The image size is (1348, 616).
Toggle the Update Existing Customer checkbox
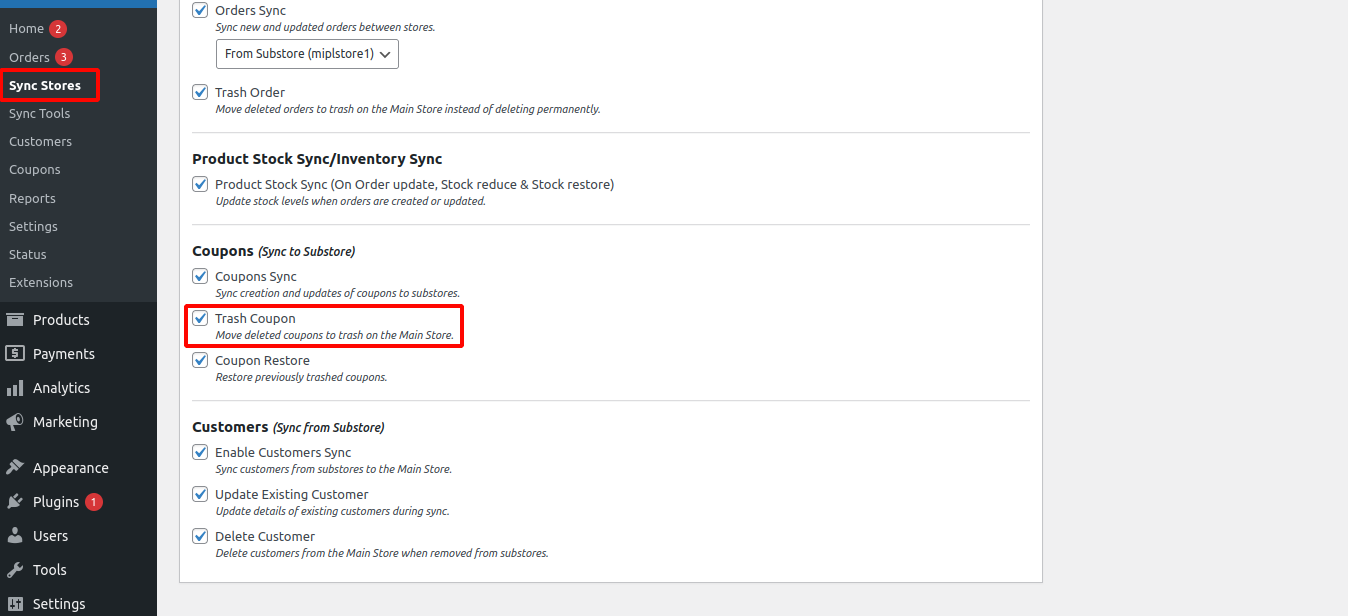[x=200, y=495]
